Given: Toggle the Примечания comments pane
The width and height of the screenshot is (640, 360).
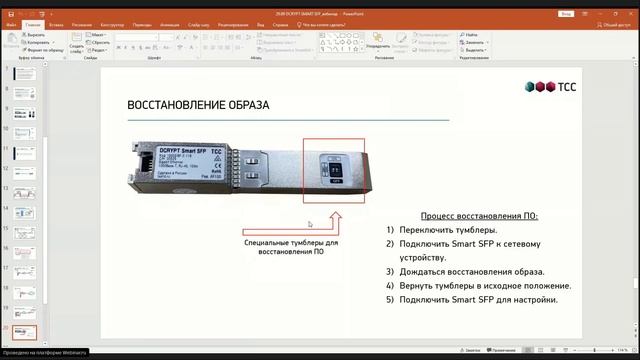Looking at the screenshot, I should [x=502, y=350].
